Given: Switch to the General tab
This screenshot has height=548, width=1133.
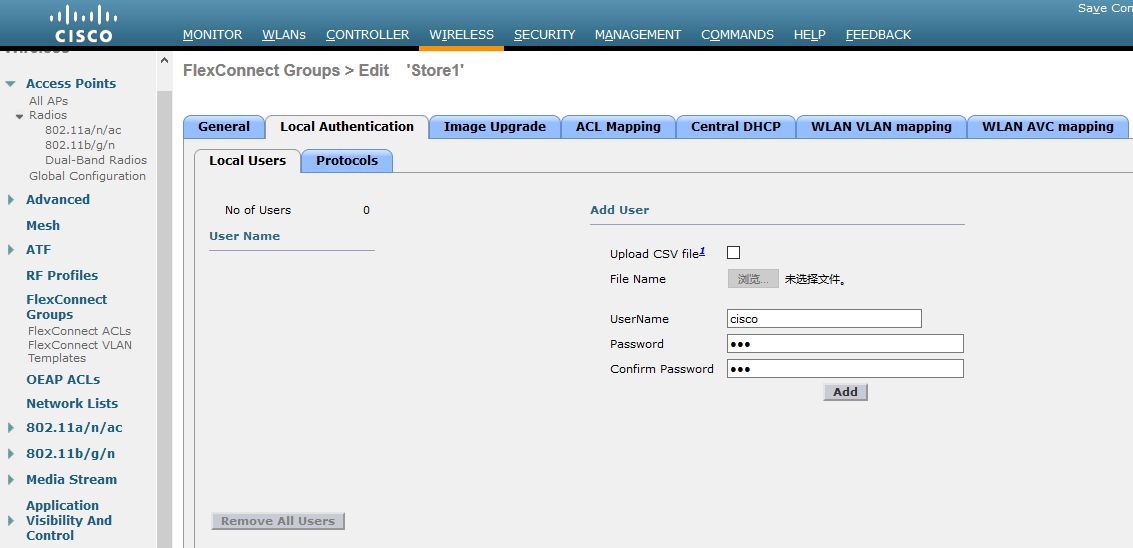Looking at the screenshot, I should (x=224, y=127).
